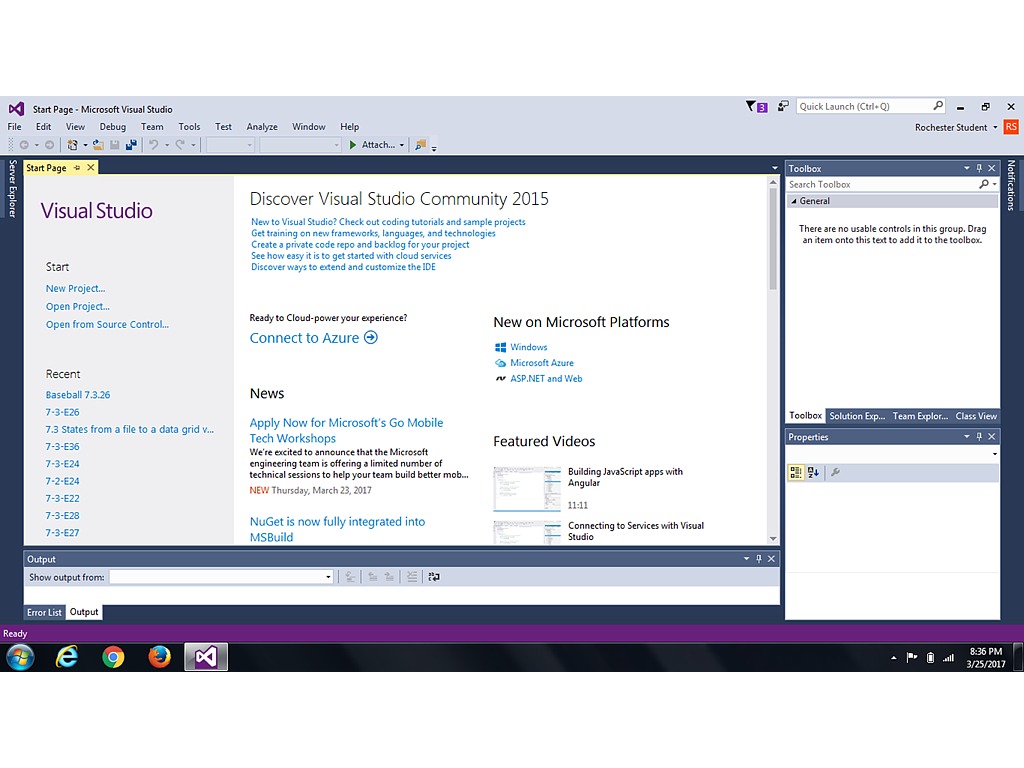Click the Start Page vertical scrollbar
The image size is (1024, 768).
coord(773,240)
